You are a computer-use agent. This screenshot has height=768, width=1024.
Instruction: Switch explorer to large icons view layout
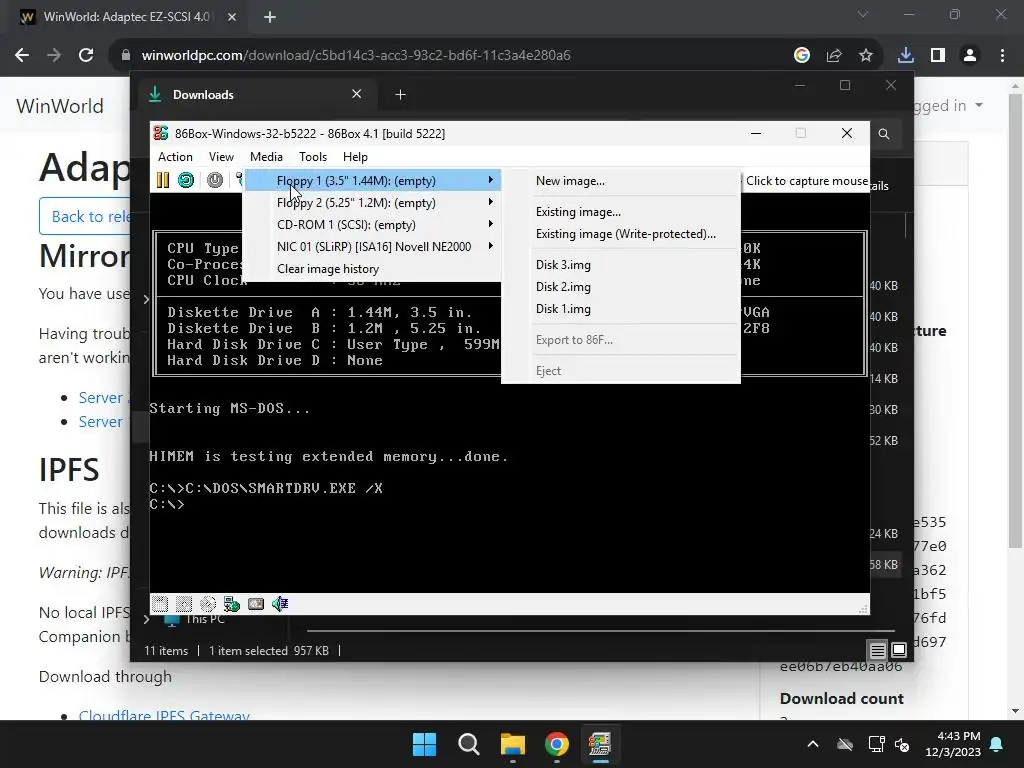tap(899, 650)
